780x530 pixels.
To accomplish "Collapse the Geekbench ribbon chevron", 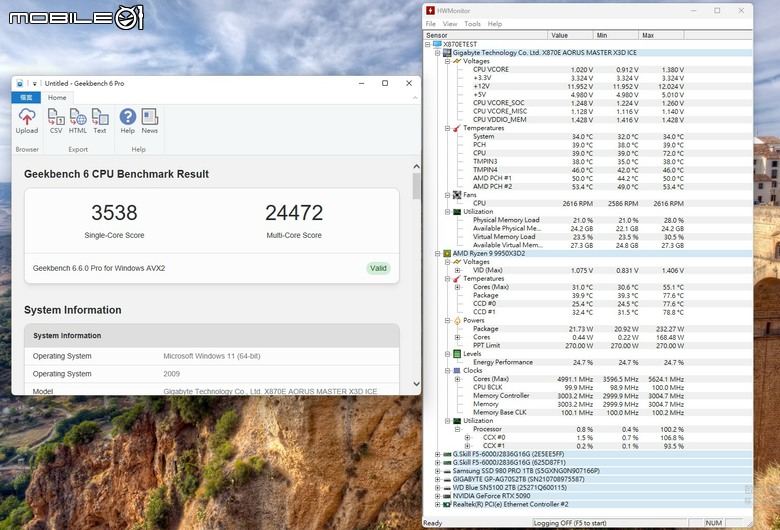I will pos(415,98).
